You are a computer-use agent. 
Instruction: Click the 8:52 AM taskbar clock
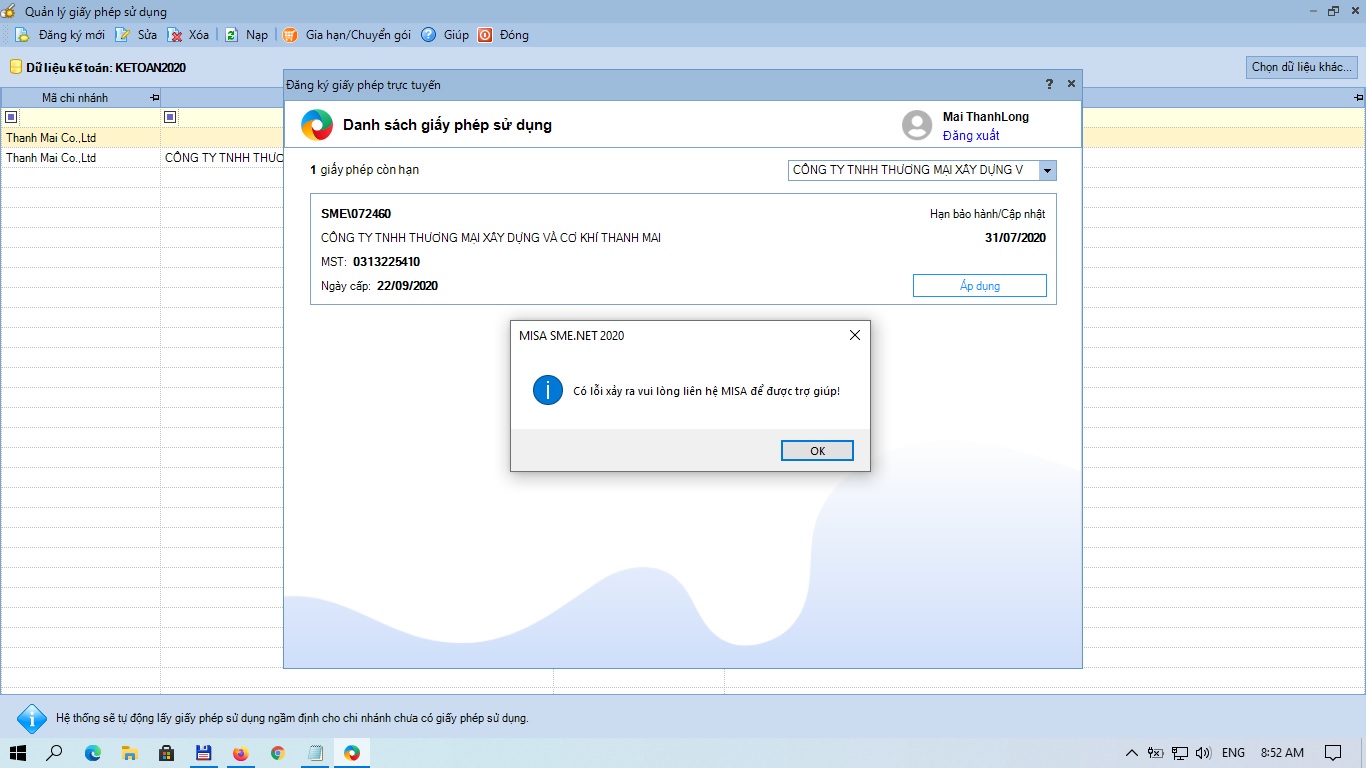(x=1282, y=753)
